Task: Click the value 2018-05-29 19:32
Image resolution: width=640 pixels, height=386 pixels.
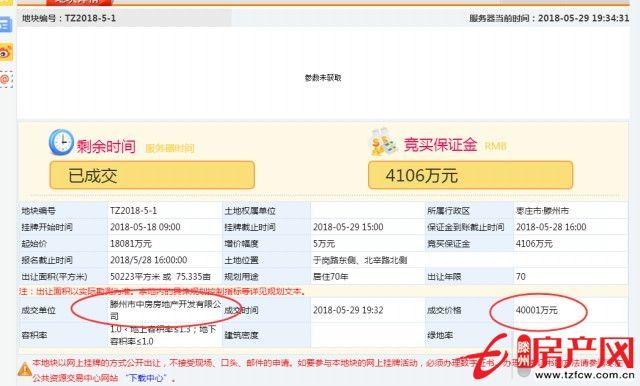Action: pos(348,311)
